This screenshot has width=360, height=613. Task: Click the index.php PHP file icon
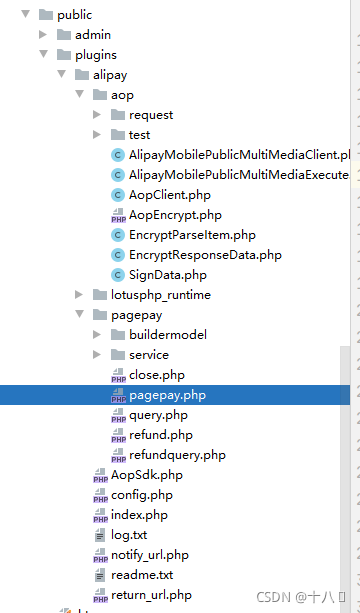pyautogui.click(x=100, y=515)
